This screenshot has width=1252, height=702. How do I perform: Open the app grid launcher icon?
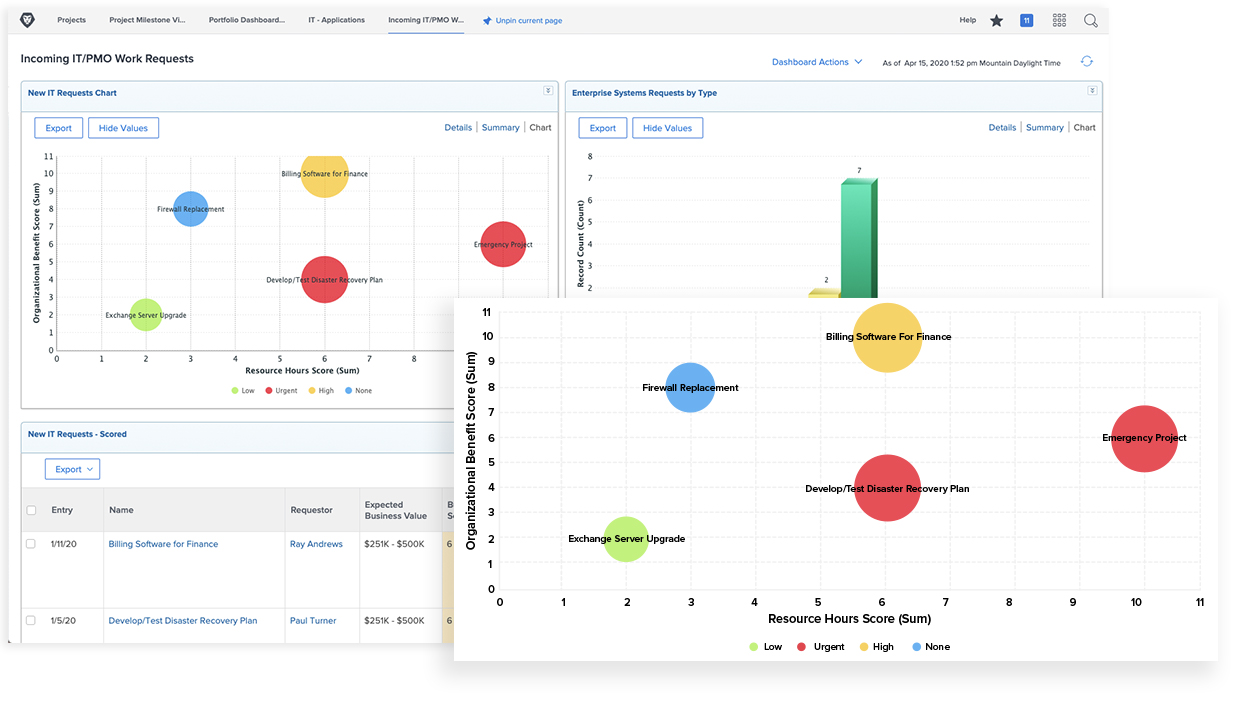[x=1059, y=19]
